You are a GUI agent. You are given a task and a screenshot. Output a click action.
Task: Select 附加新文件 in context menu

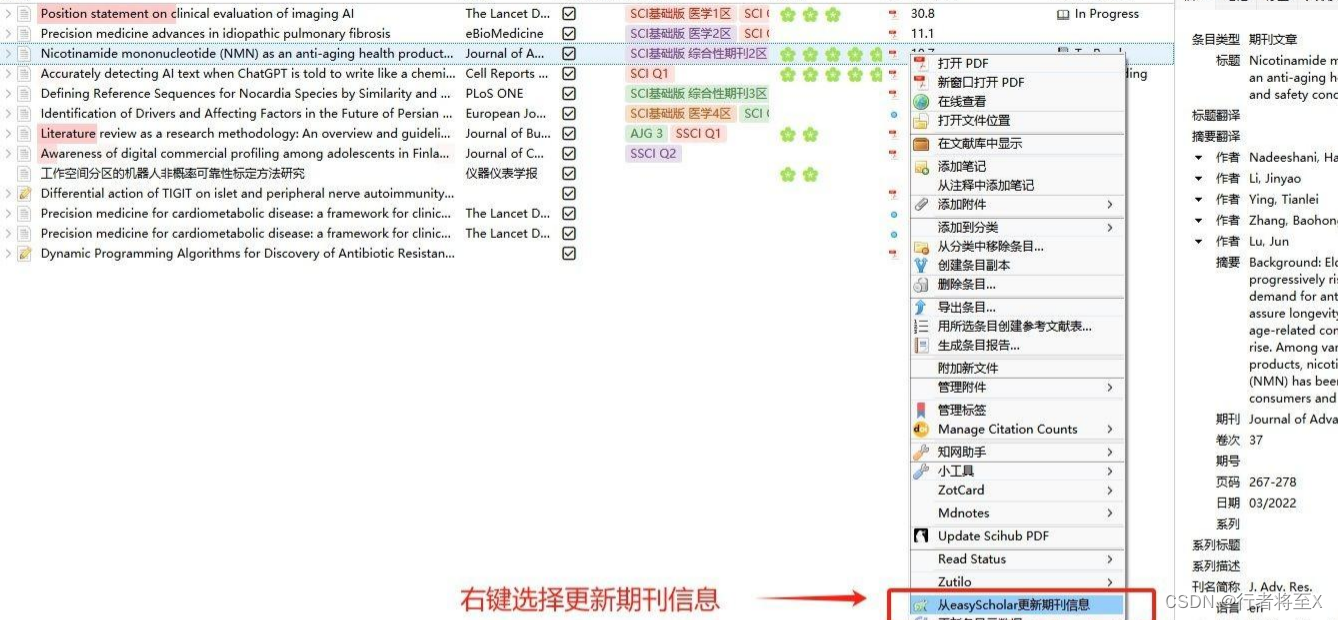[x=1018, y=368]
